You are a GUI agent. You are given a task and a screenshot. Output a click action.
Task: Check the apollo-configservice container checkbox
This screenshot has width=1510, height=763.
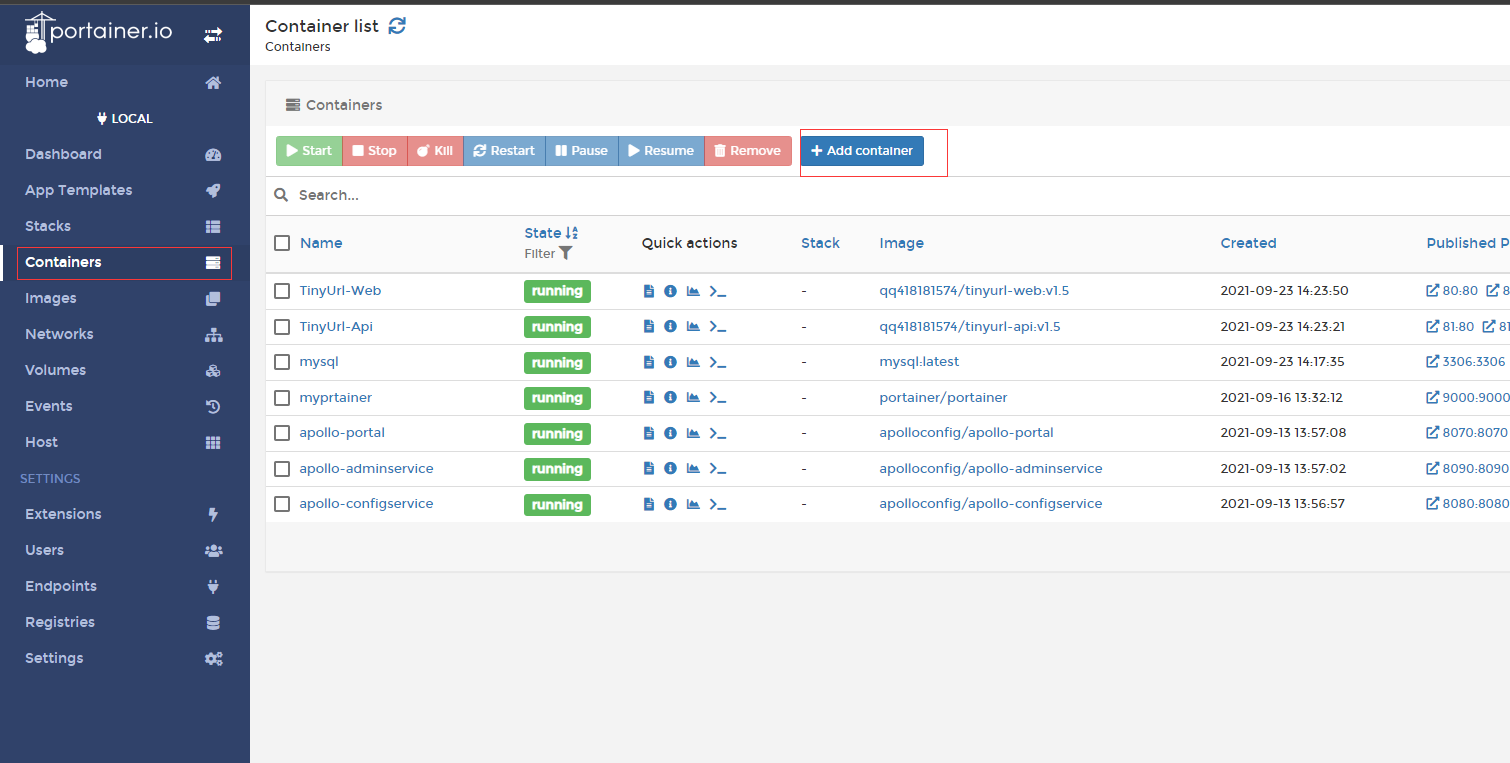pos(282,504)
